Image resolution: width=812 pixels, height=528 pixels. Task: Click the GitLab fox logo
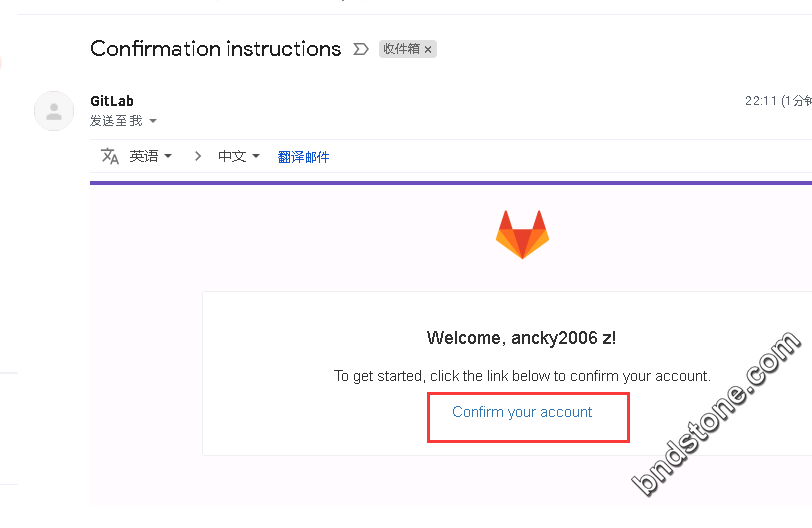(523, 234)
